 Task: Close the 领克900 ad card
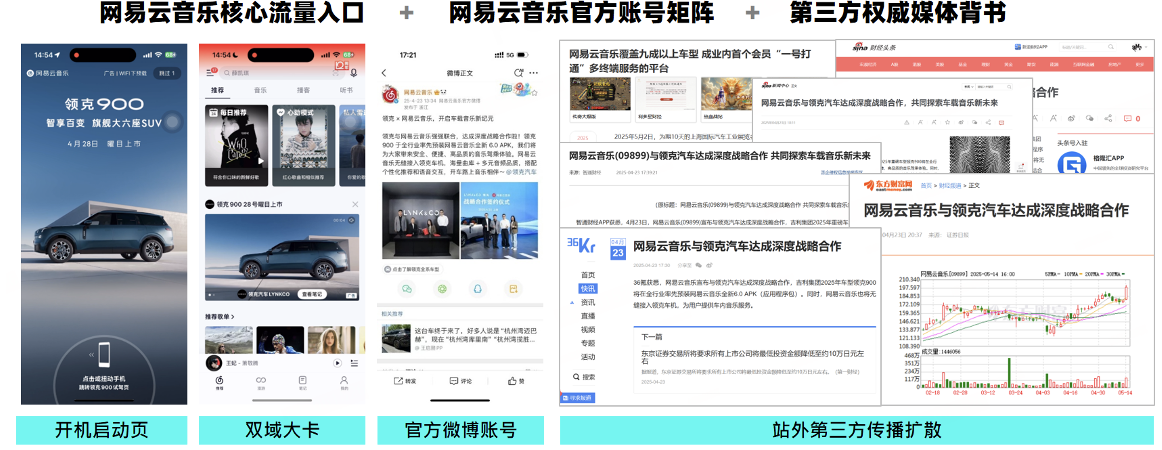tap(354, 204)
